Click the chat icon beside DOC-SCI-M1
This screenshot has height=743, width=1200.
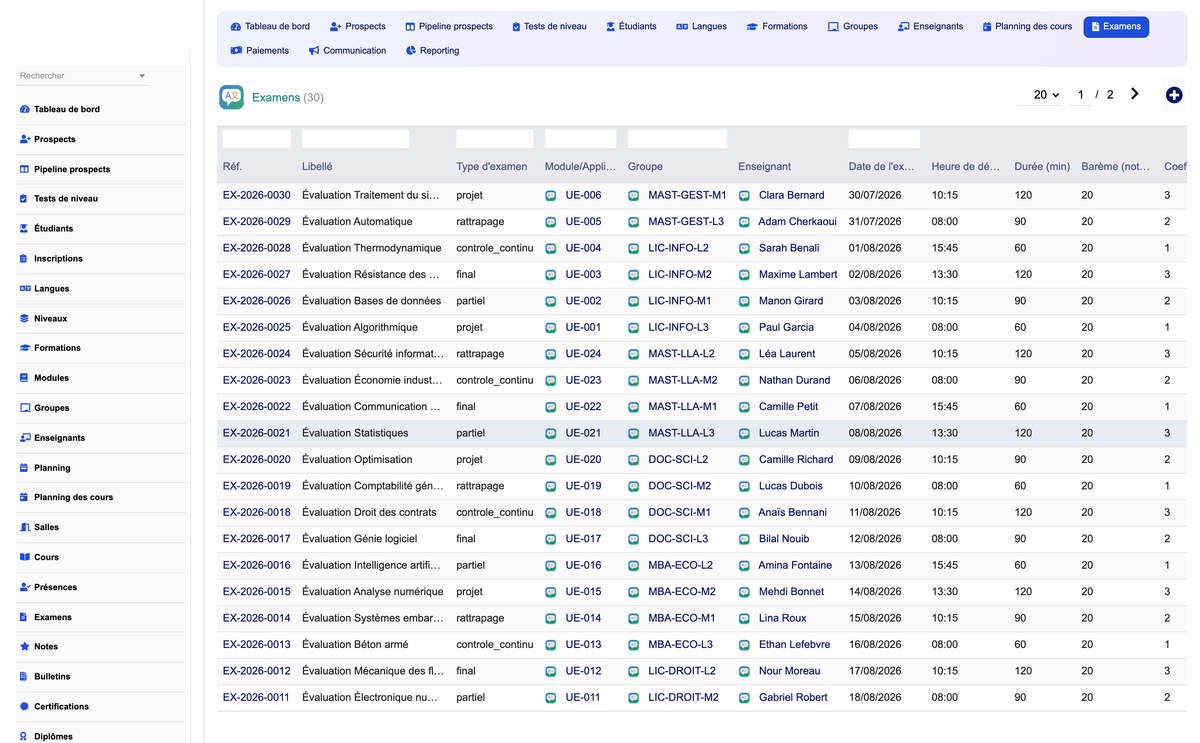click(x=634, y=512)
